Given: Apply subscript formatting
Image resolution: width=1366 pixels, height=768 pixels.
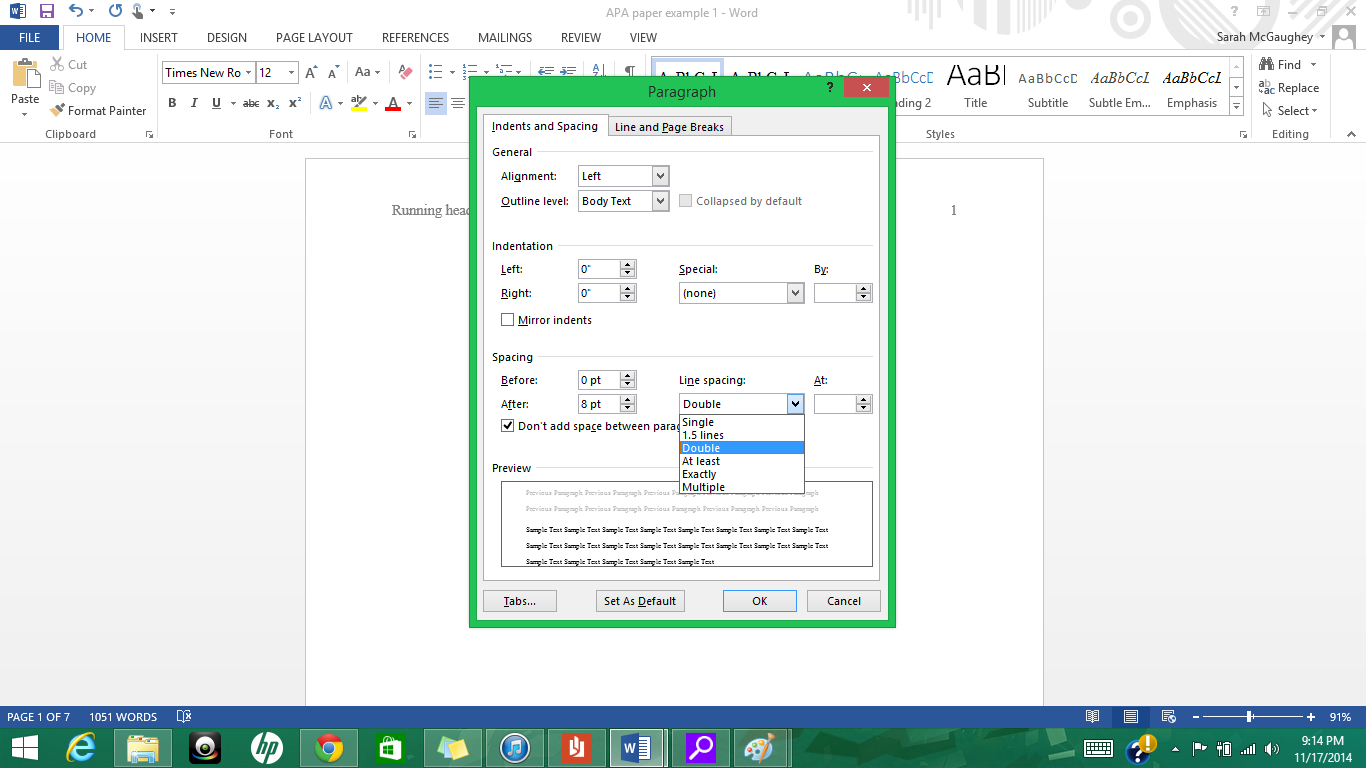Looking at the screenshot, I should (272, 103).
